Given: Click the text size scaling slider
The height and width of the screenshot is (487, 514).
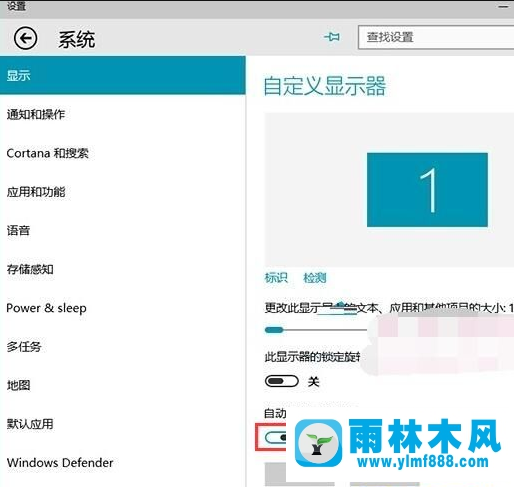Looking at the screenshot, I should tap(315, 330).
